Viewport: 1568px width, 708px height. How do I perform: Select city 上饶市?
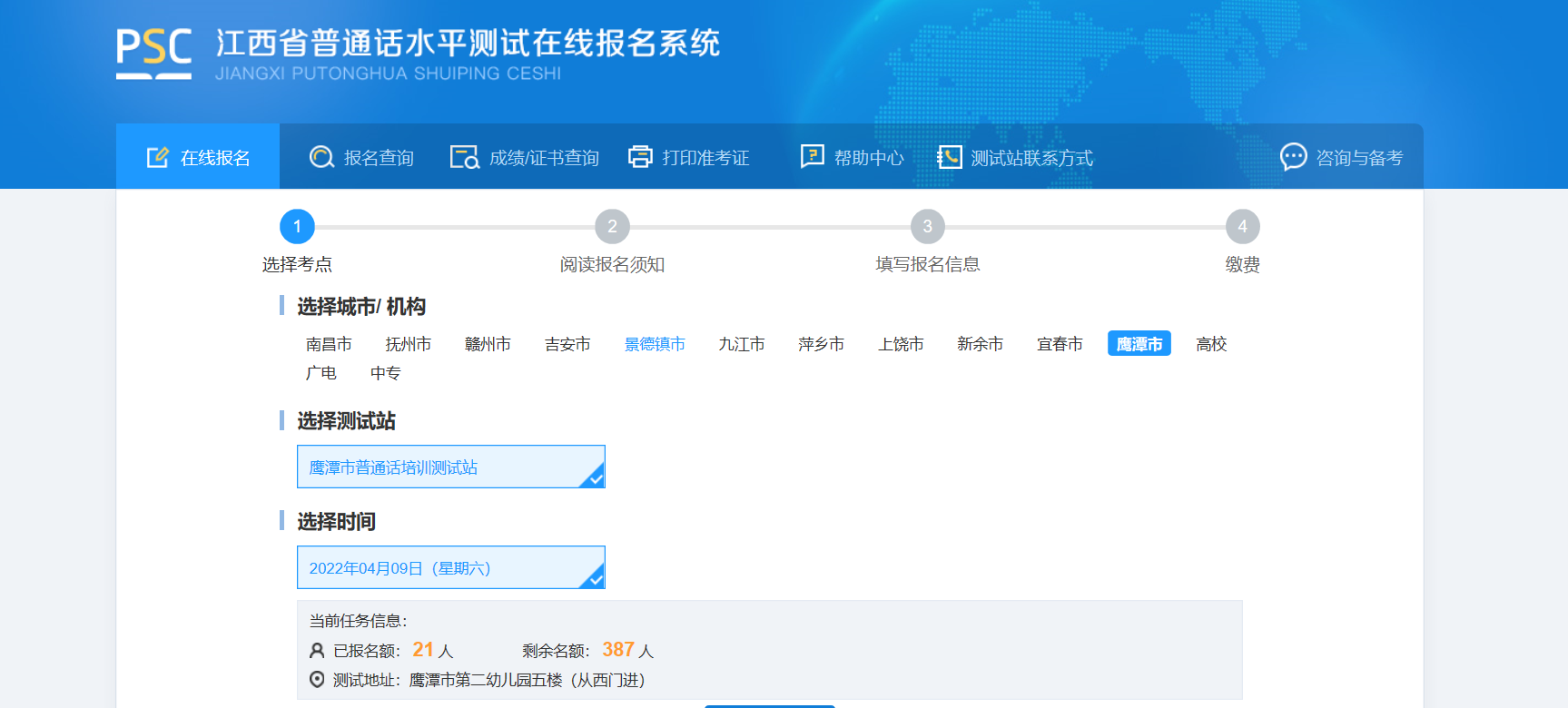[x=901, y=344]
